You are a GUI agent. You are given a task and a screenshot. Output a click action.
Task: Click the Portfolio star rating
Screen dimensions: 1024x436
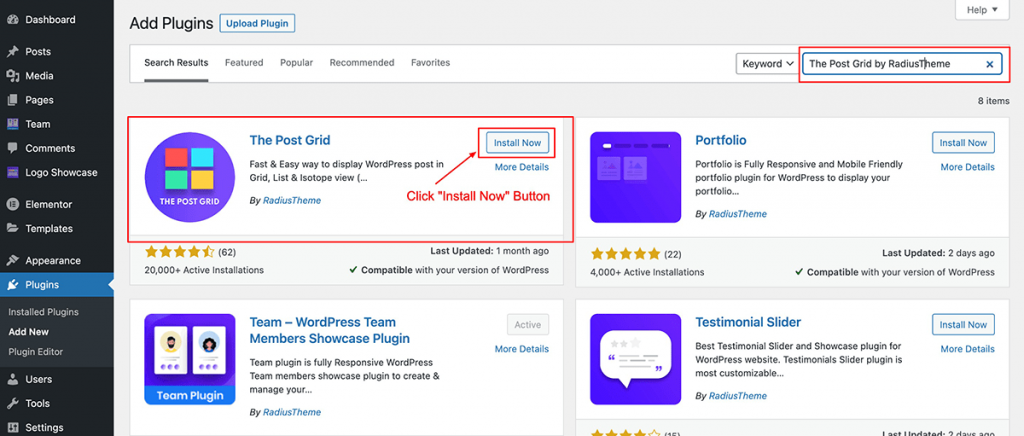point(625,253)
